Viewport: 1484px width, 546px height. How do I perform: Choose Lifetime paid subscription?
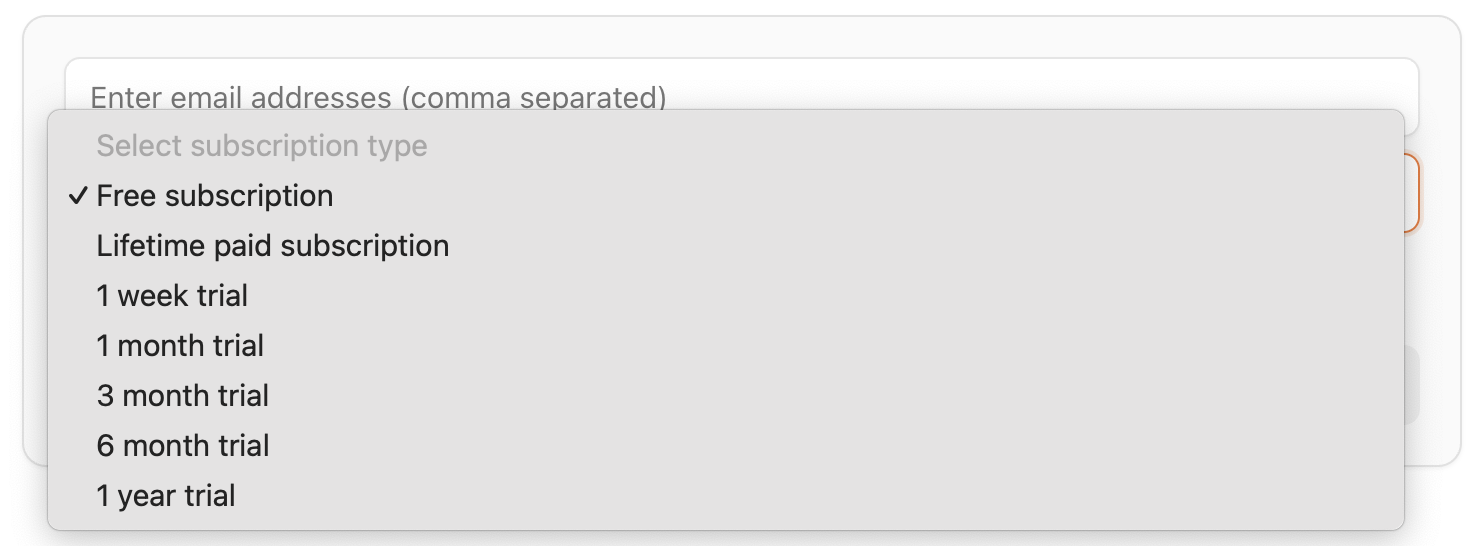coord(272,246)
